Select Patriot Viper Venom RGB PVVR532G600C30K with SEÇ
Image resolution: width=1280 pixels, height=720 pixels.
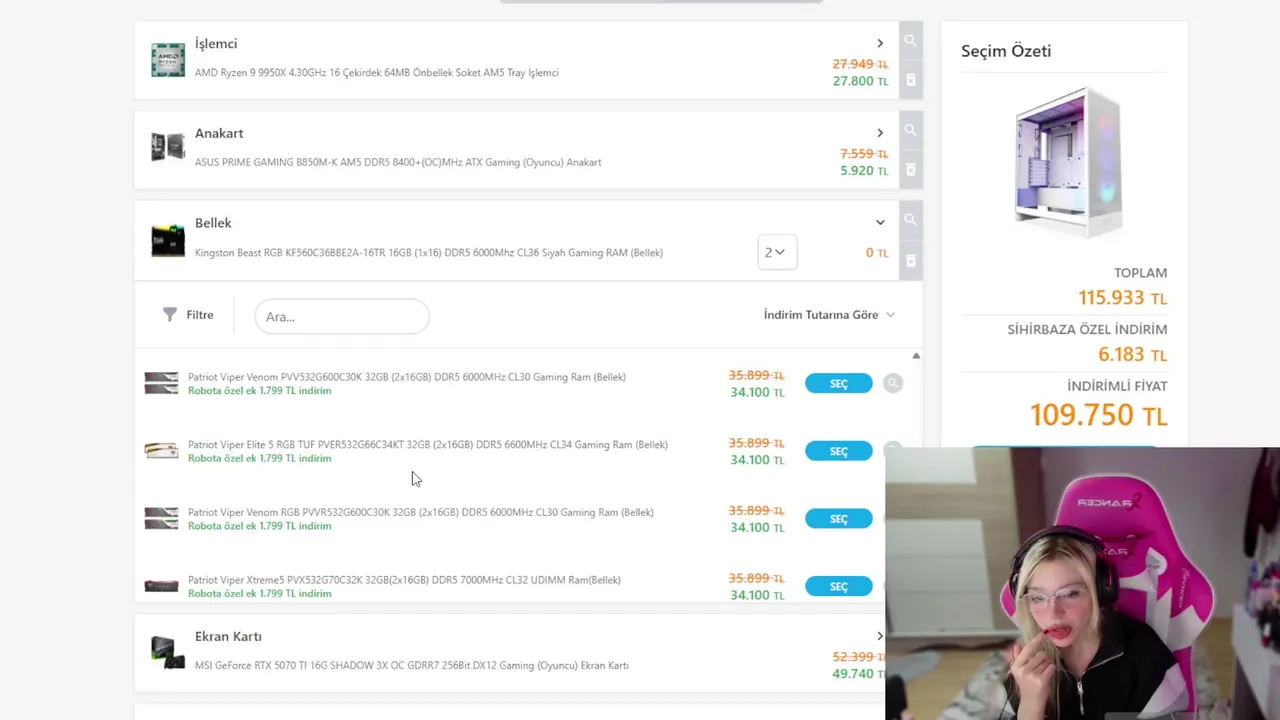point(838,519)
